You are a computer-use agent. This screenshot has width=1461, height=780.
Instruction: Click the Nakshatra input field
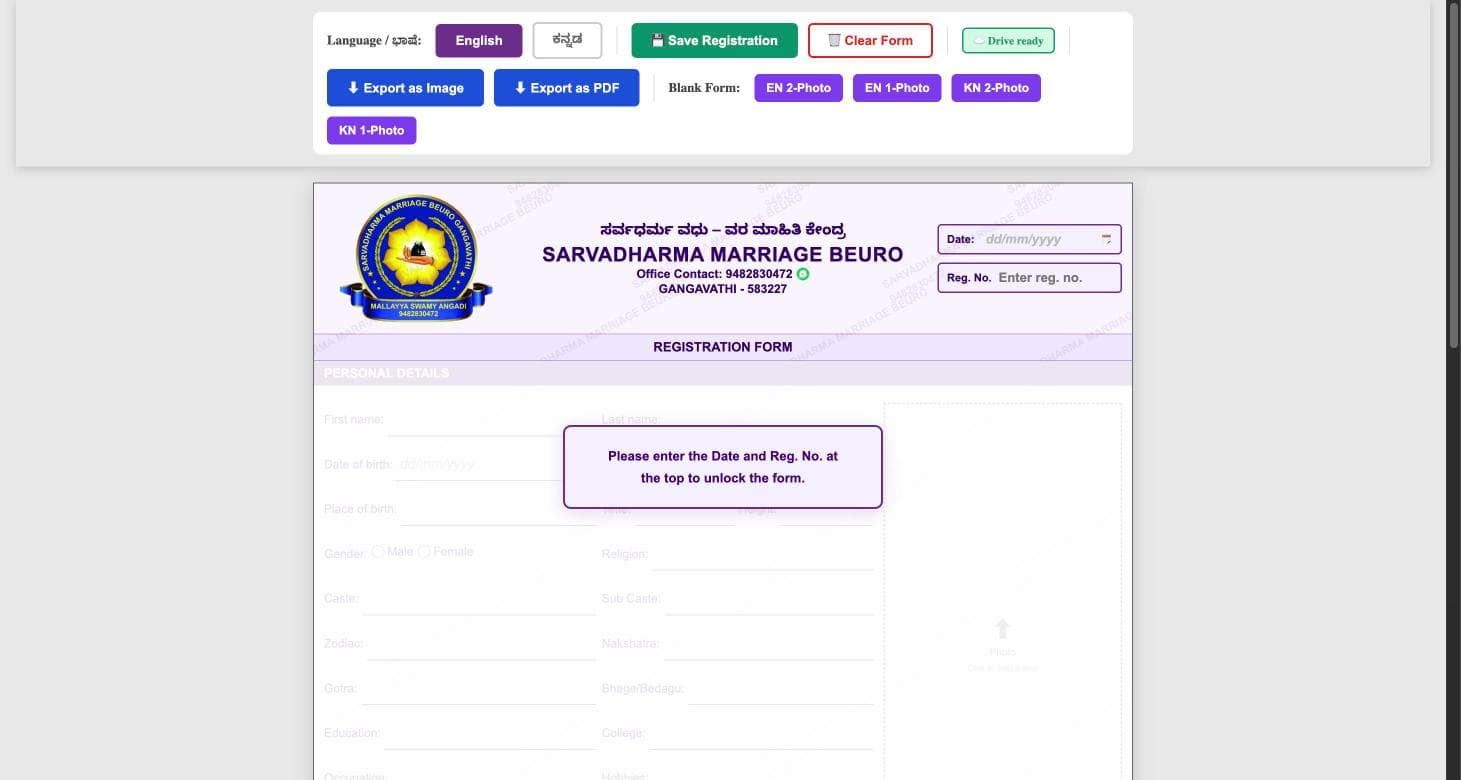(x=769, y=646)
